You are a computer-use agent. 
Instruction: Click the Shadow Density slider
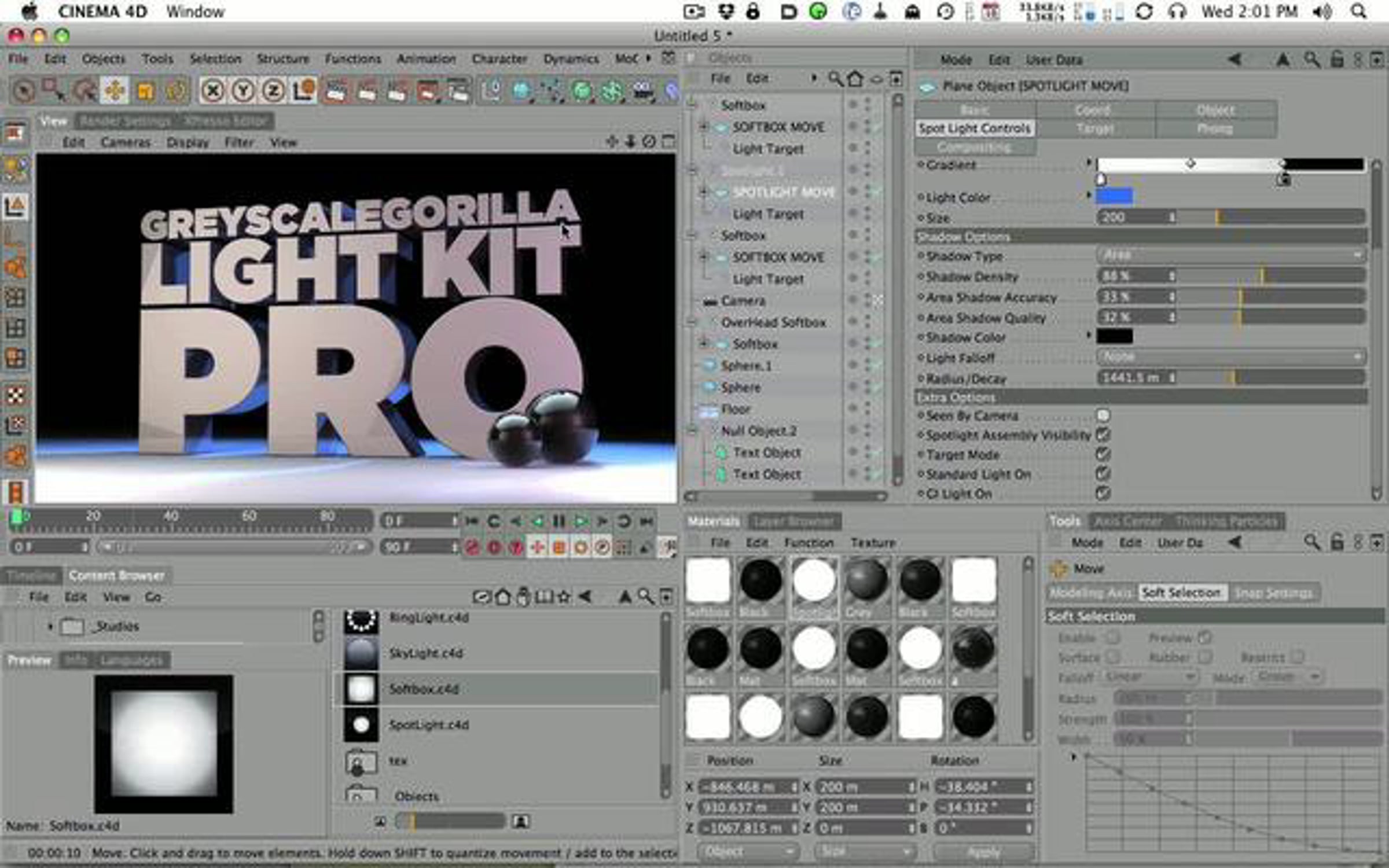1270,276
